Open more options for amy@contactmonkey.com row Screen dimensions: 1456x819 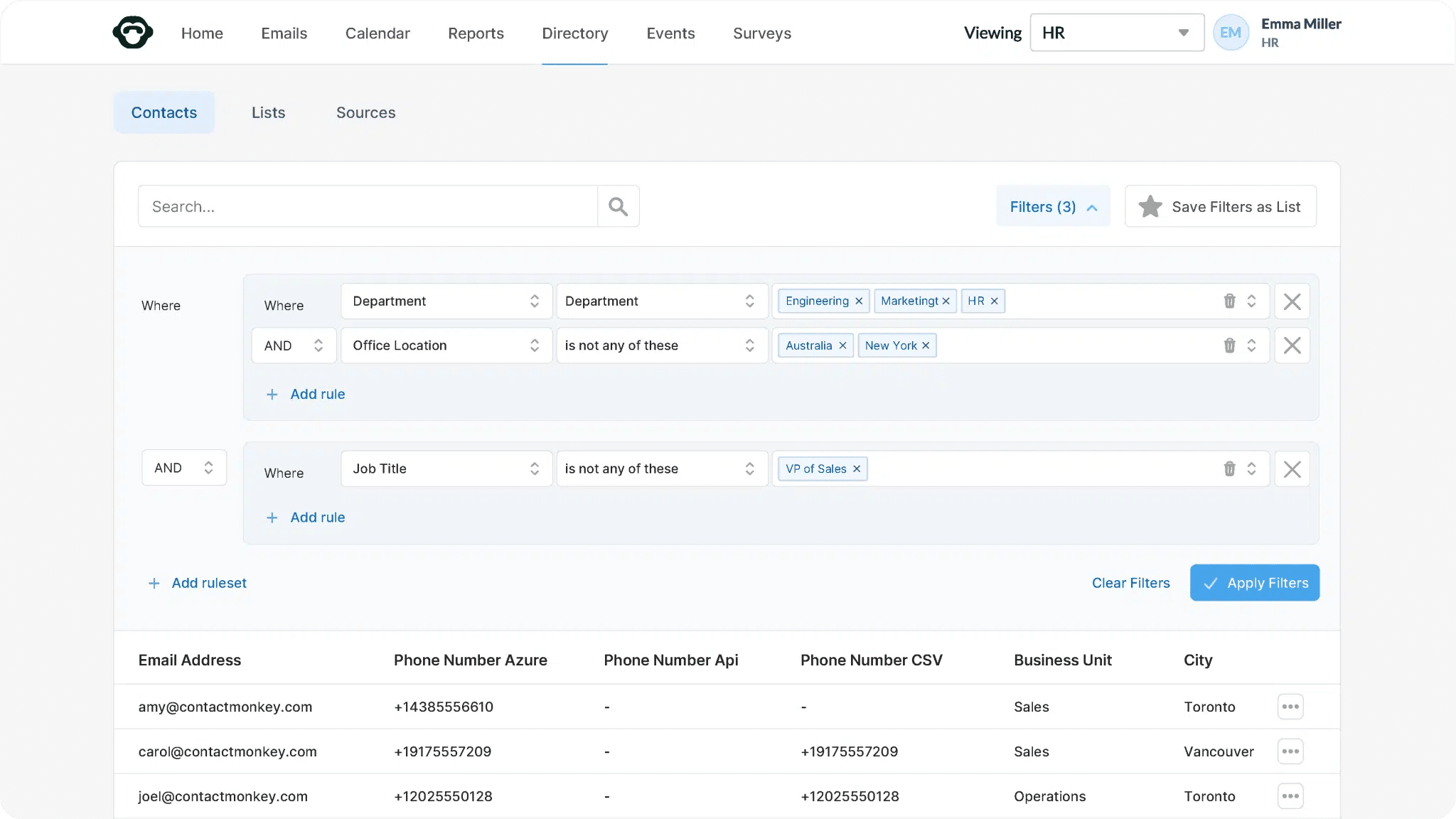pos(1290,707)
